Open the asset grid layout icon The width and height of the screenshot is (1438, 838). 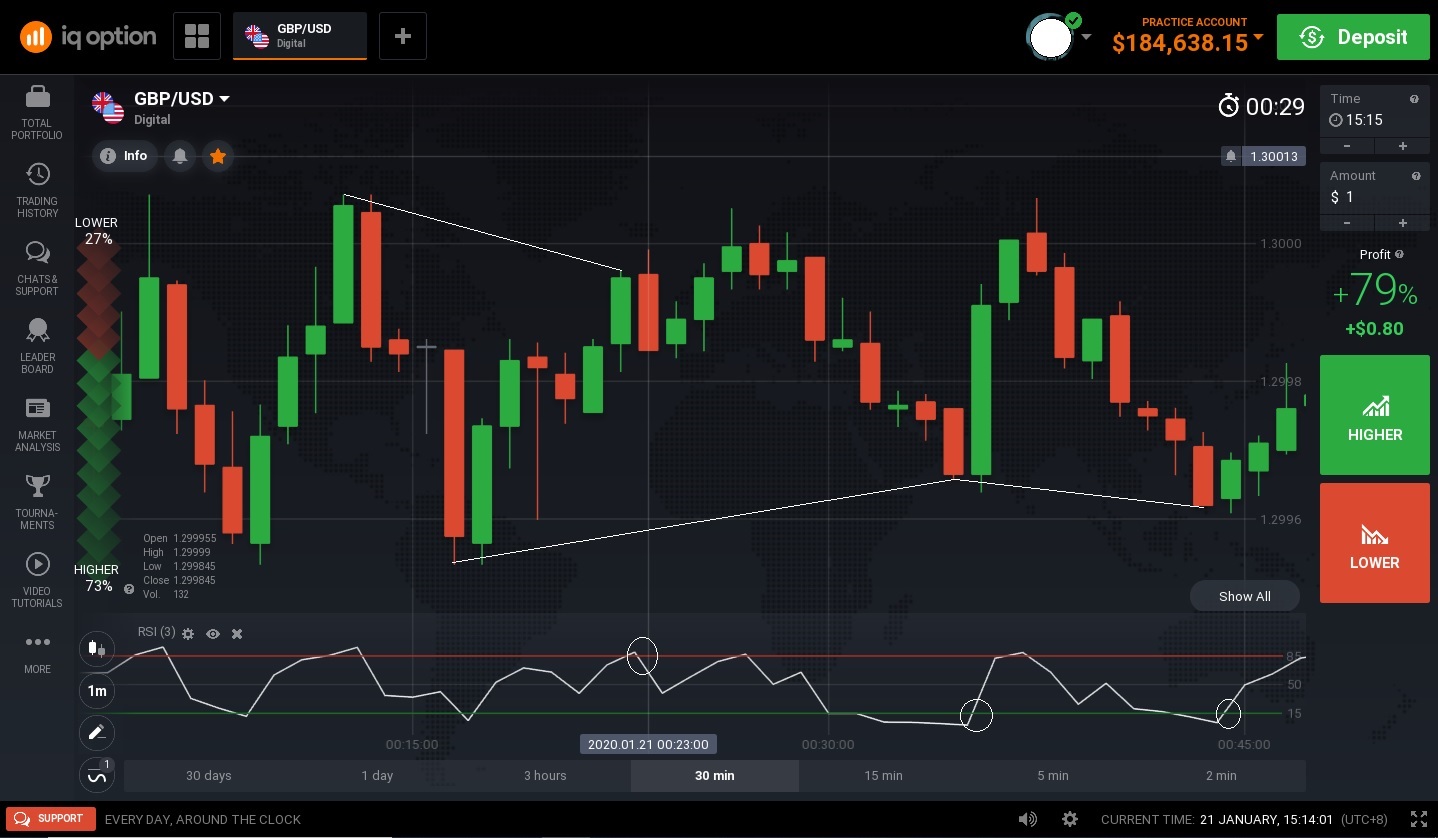point(197,37)
